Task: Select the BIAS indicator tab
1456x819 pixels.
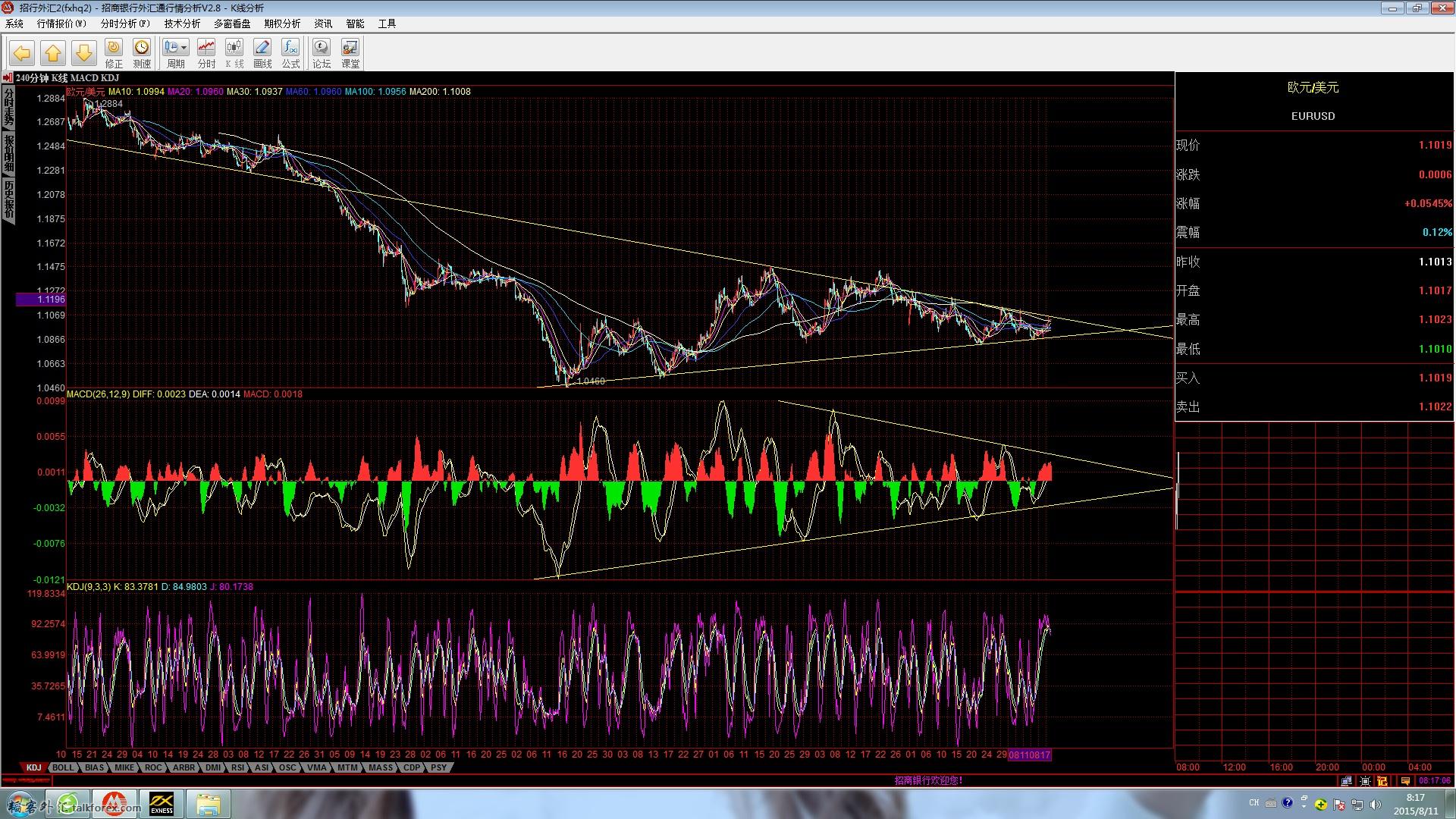Action: click(x=94, y=767)
